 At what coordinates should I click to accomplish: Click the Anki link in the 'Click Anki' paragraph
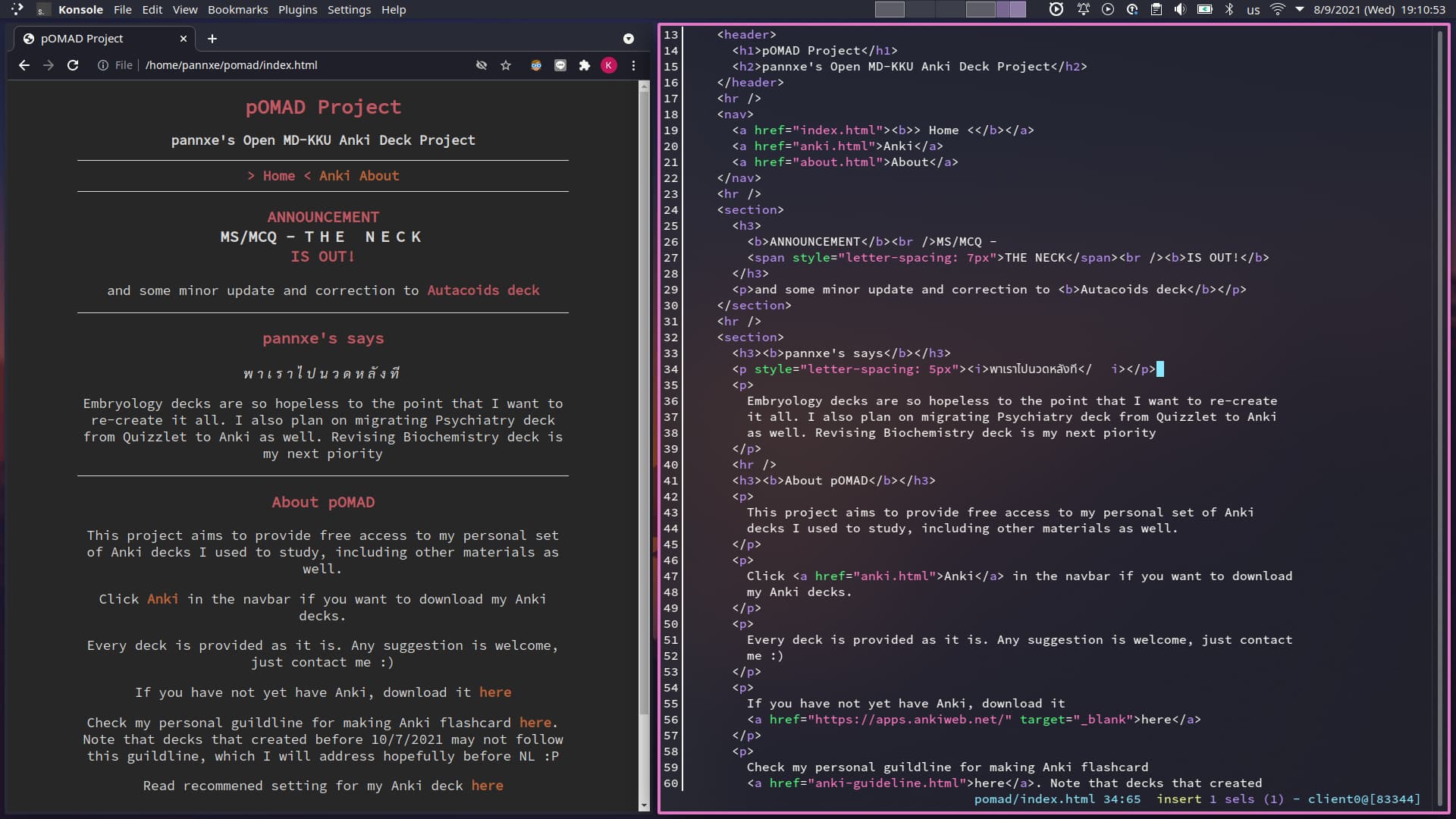pos(163,599)
